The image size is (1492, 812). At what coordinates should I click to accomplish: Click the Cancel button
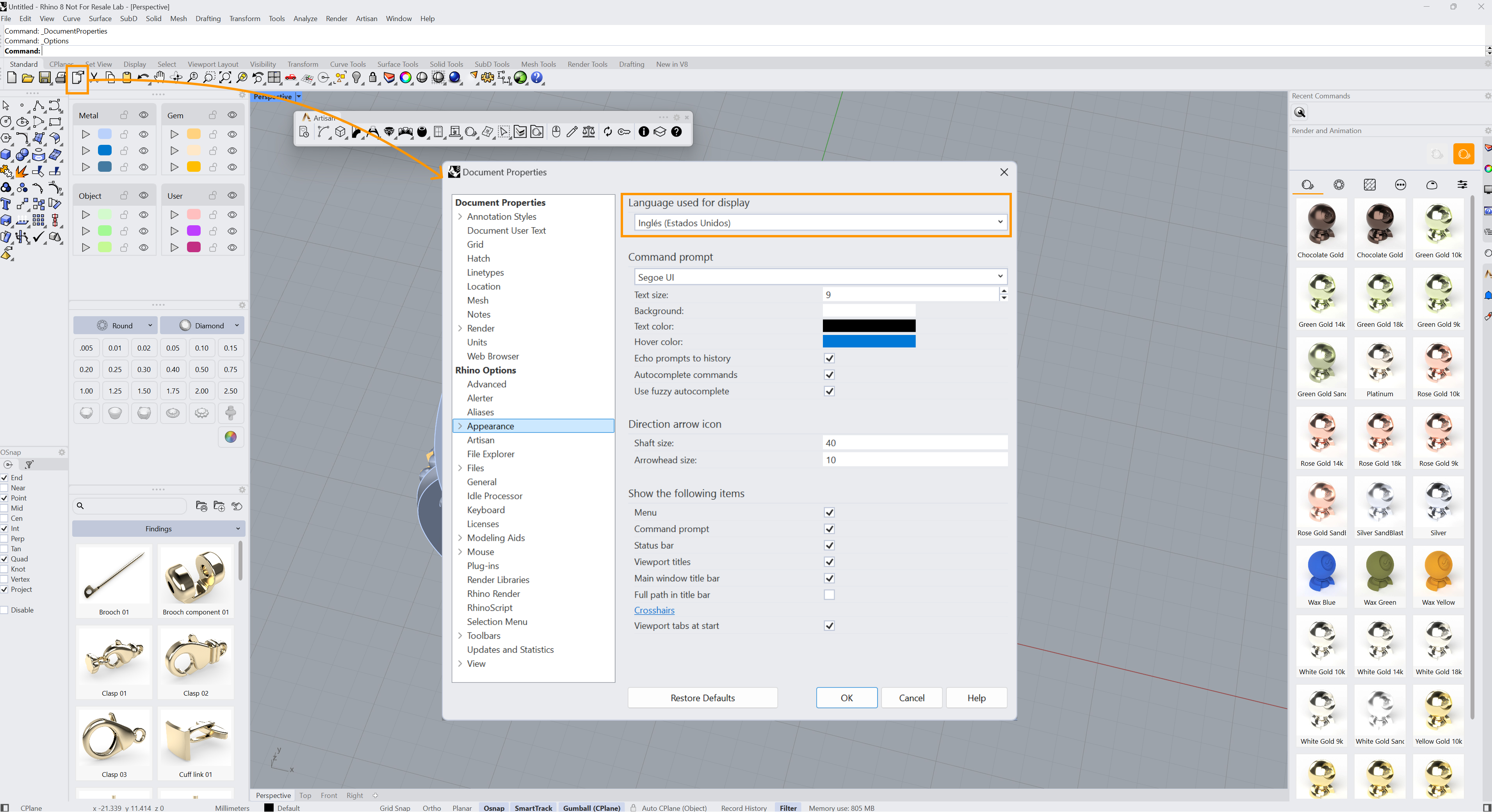point(912,698)
